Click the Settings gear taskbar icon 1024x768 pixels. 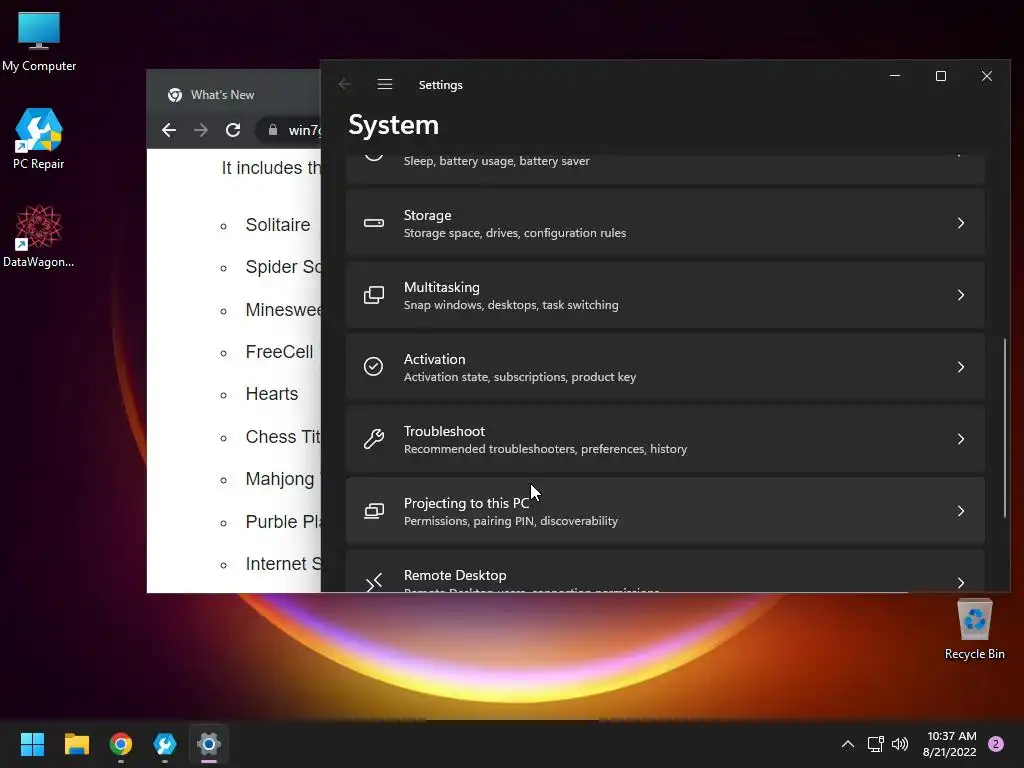click(x=209, y=744)
